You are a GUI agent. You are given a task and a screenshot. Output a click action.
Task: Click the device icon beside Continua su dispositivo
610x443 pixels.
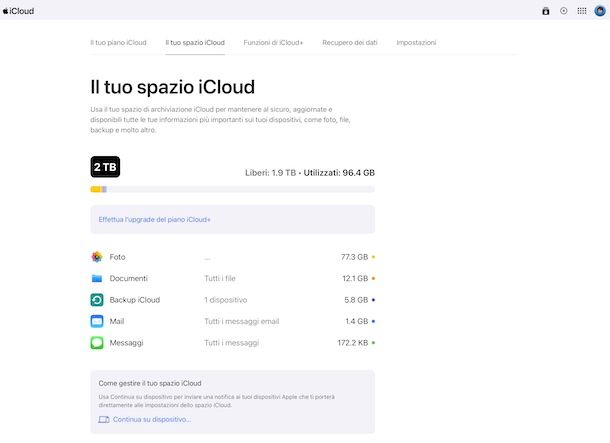(104, 420)
